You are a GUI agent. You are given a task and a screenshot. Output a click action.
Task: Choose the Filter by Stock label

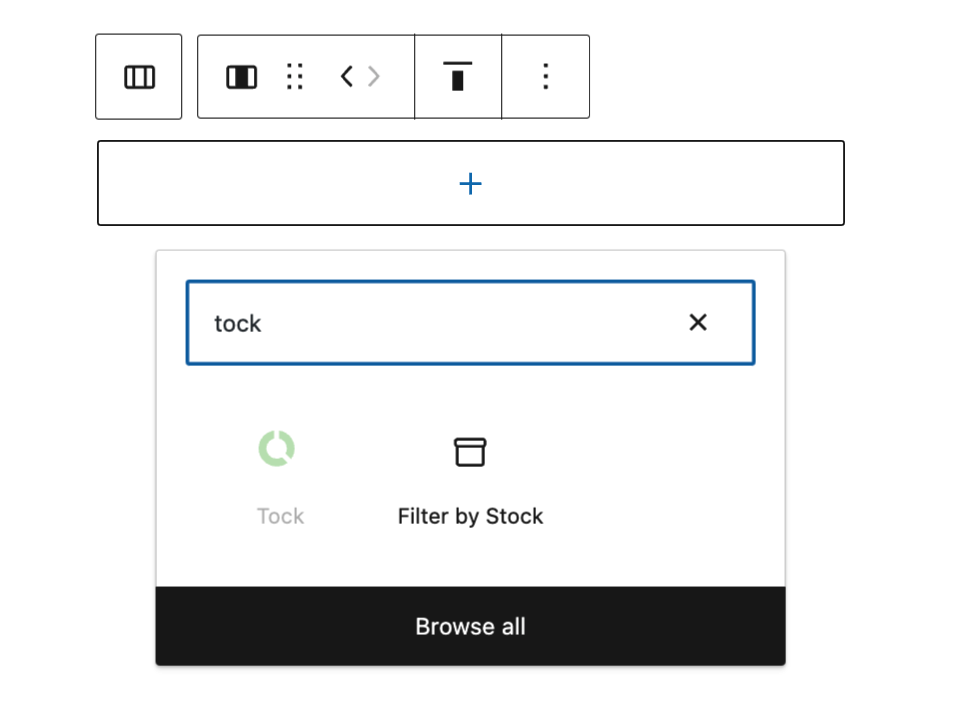(x=470, y=516)
